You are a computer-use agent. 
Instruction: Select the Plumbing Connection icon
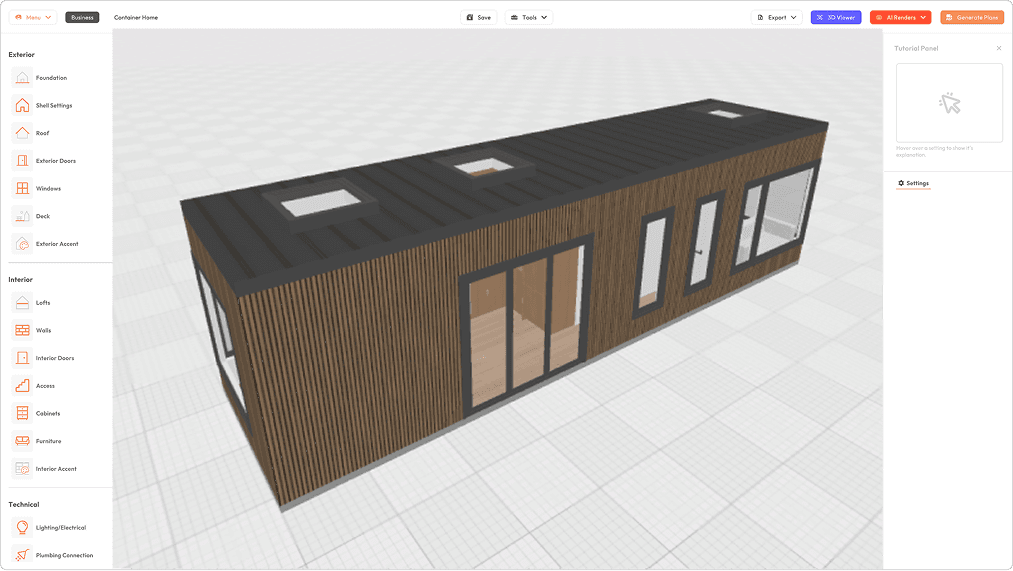(22, 555)
